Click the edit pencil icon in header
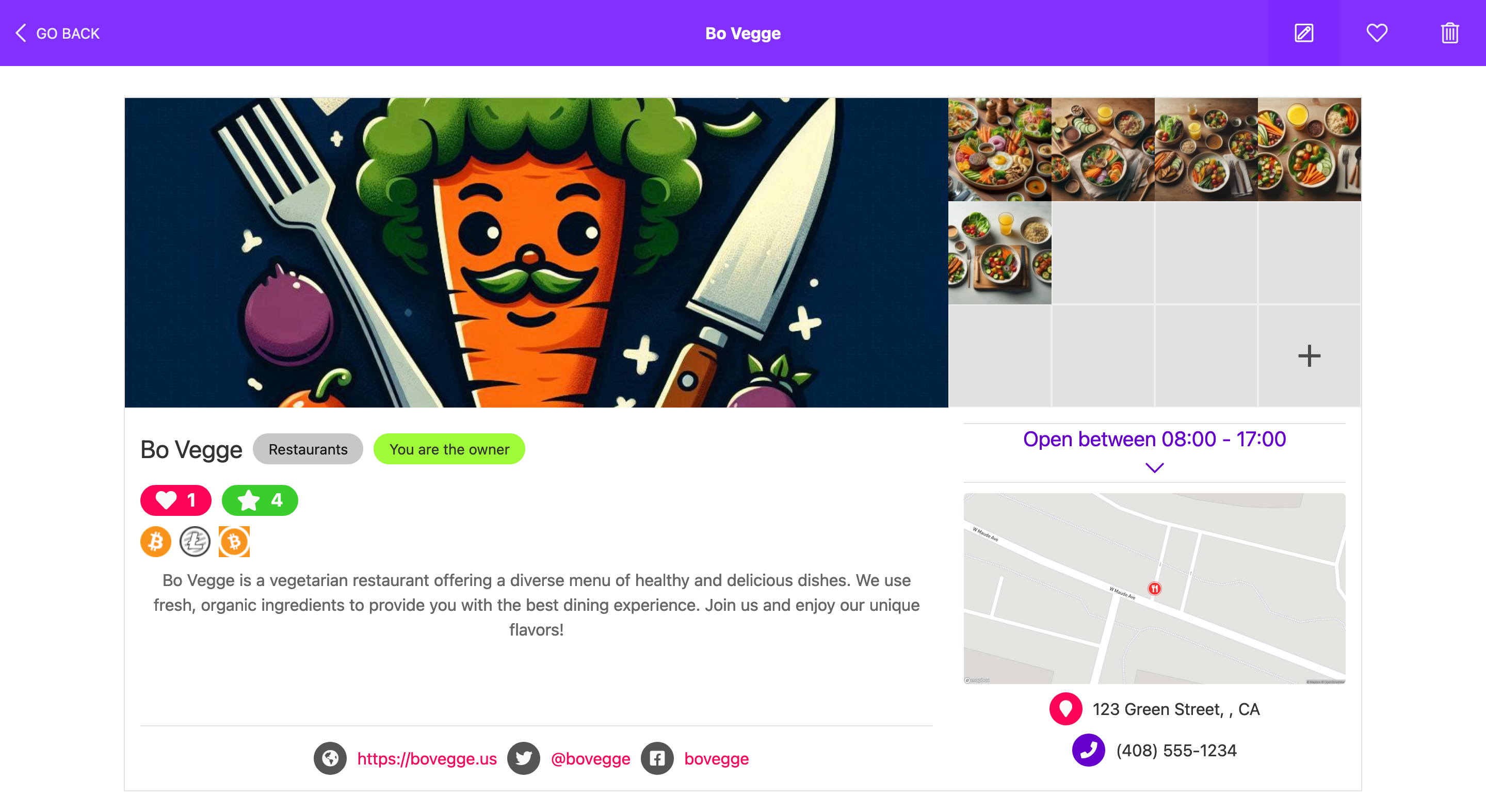The width and height of the screenshot is (1486, 812). click(1304, 33)
